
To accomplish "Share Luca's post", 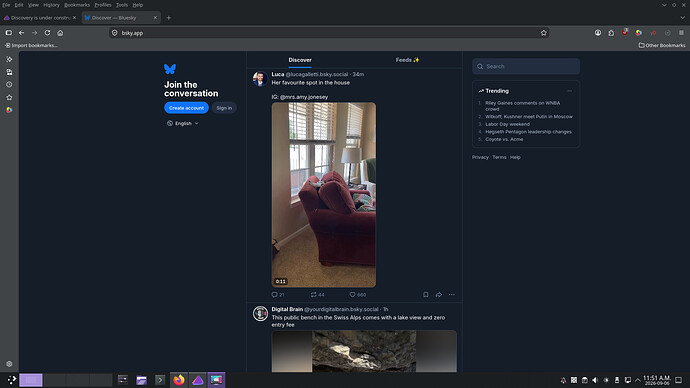I will (x=439, y=295).
